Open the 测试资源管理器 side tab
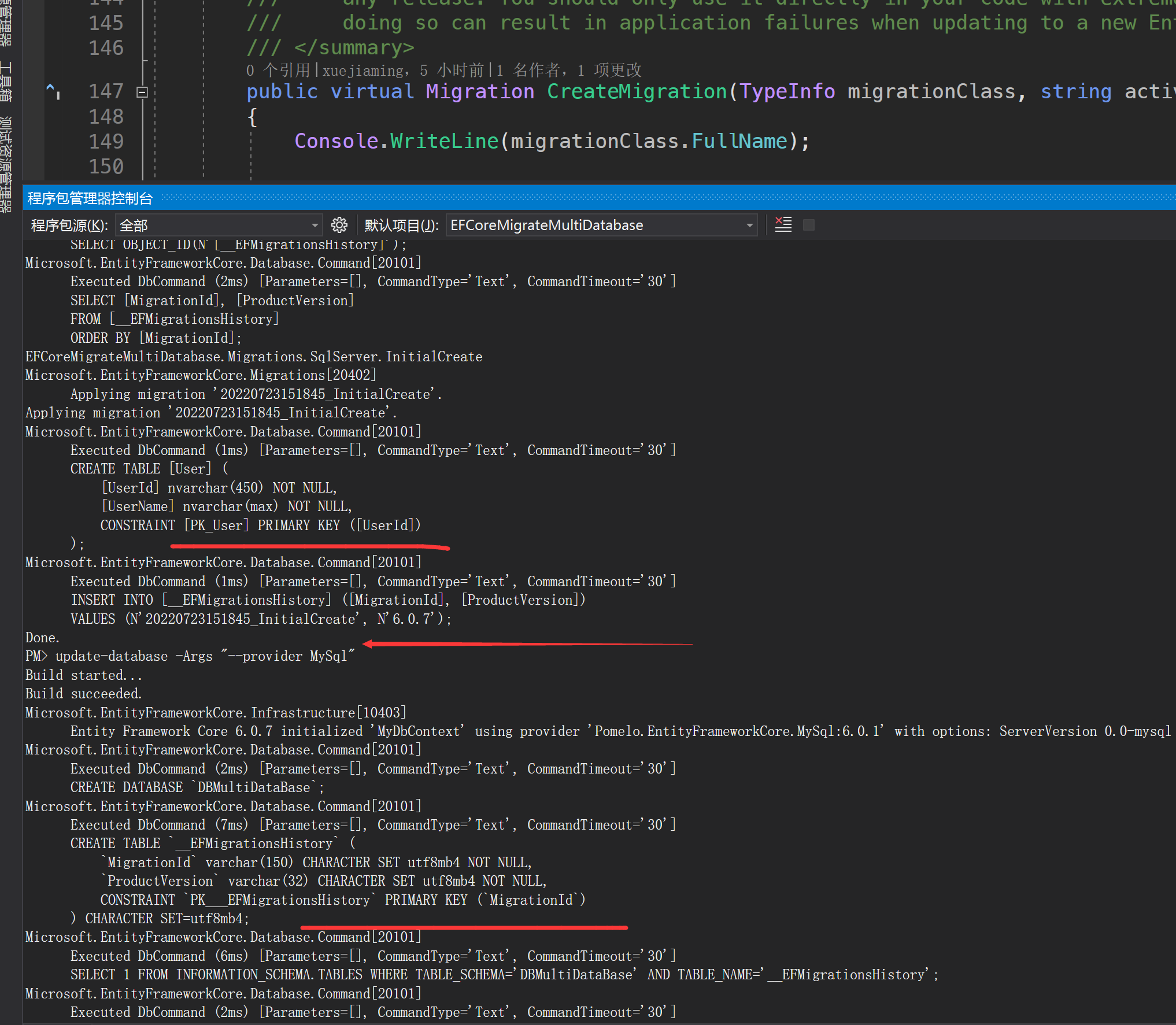 (x=6, y=164)
